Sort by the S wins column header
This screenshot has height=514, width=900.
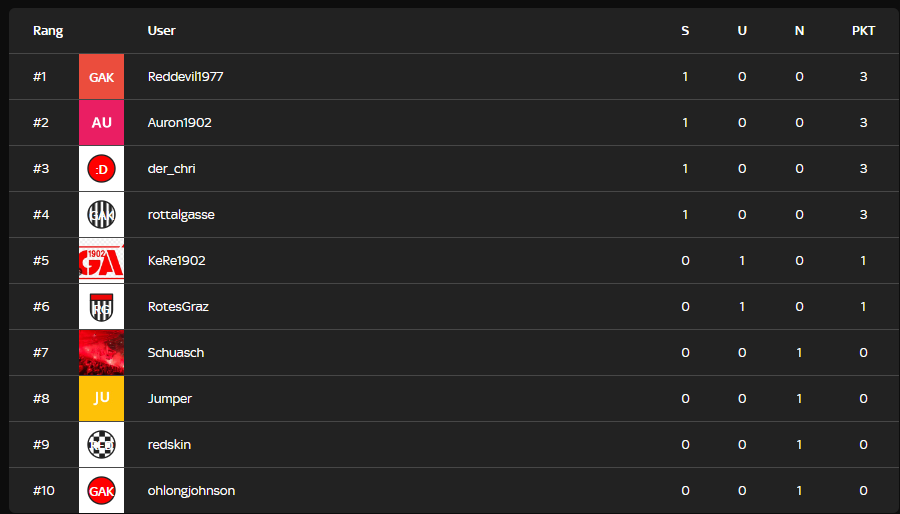[x=685, y=31]
